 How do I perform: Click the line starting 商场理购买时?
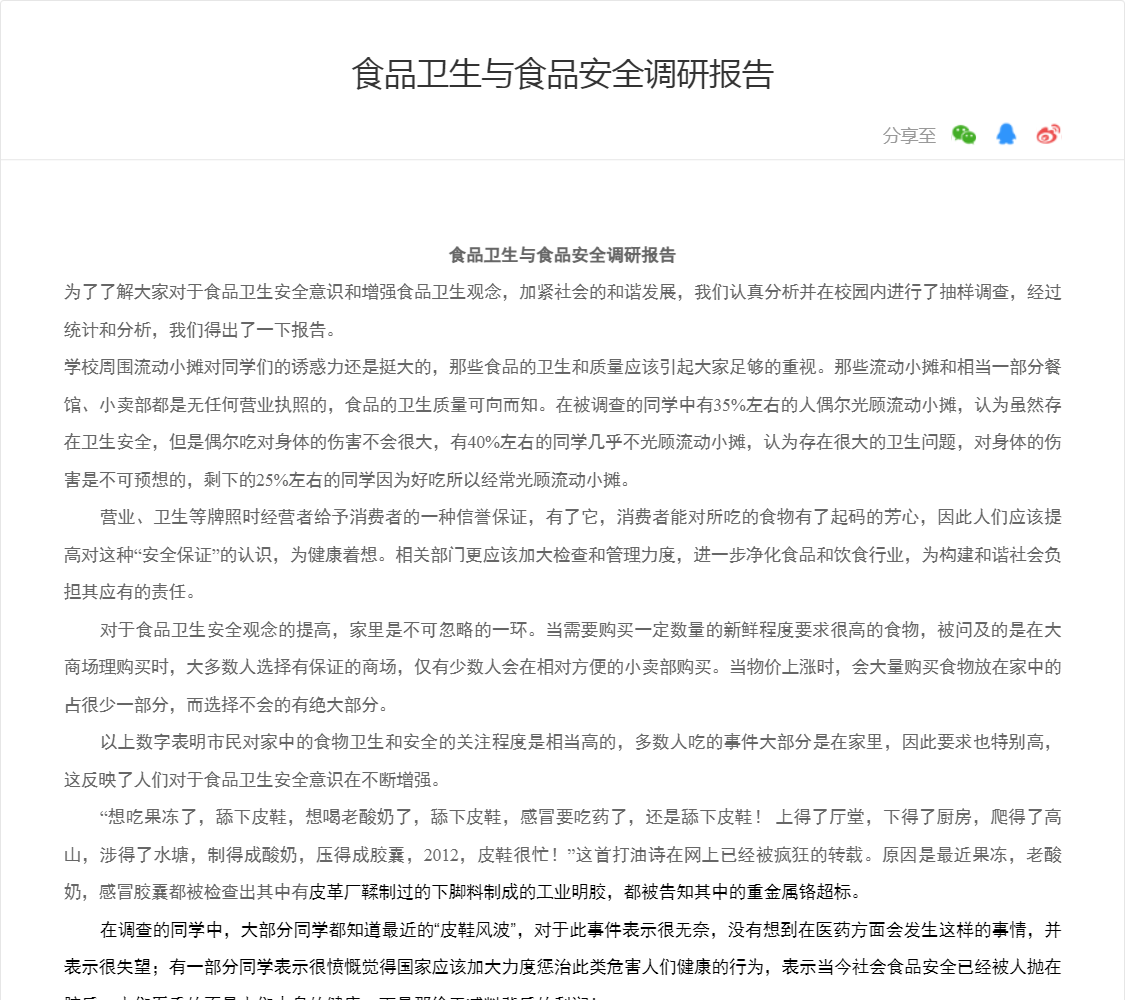coord(562,667)
